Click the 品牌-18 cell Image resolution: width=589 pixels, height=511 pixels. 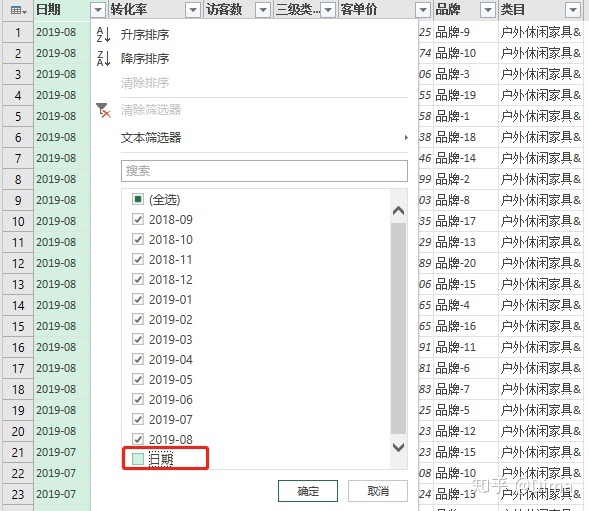click(465, 137)
